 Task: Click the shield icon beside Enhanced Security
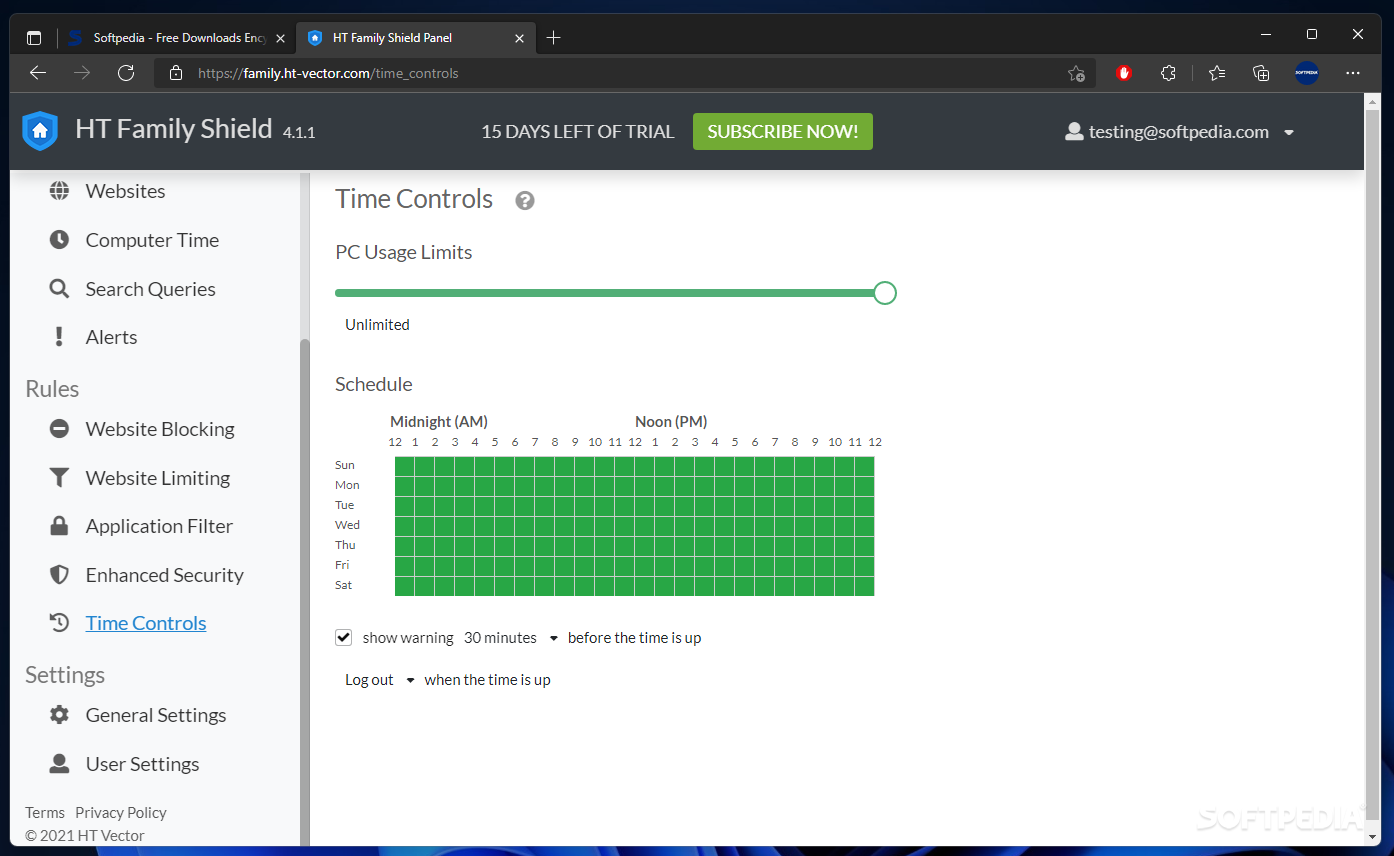click(x=60, y=575)
